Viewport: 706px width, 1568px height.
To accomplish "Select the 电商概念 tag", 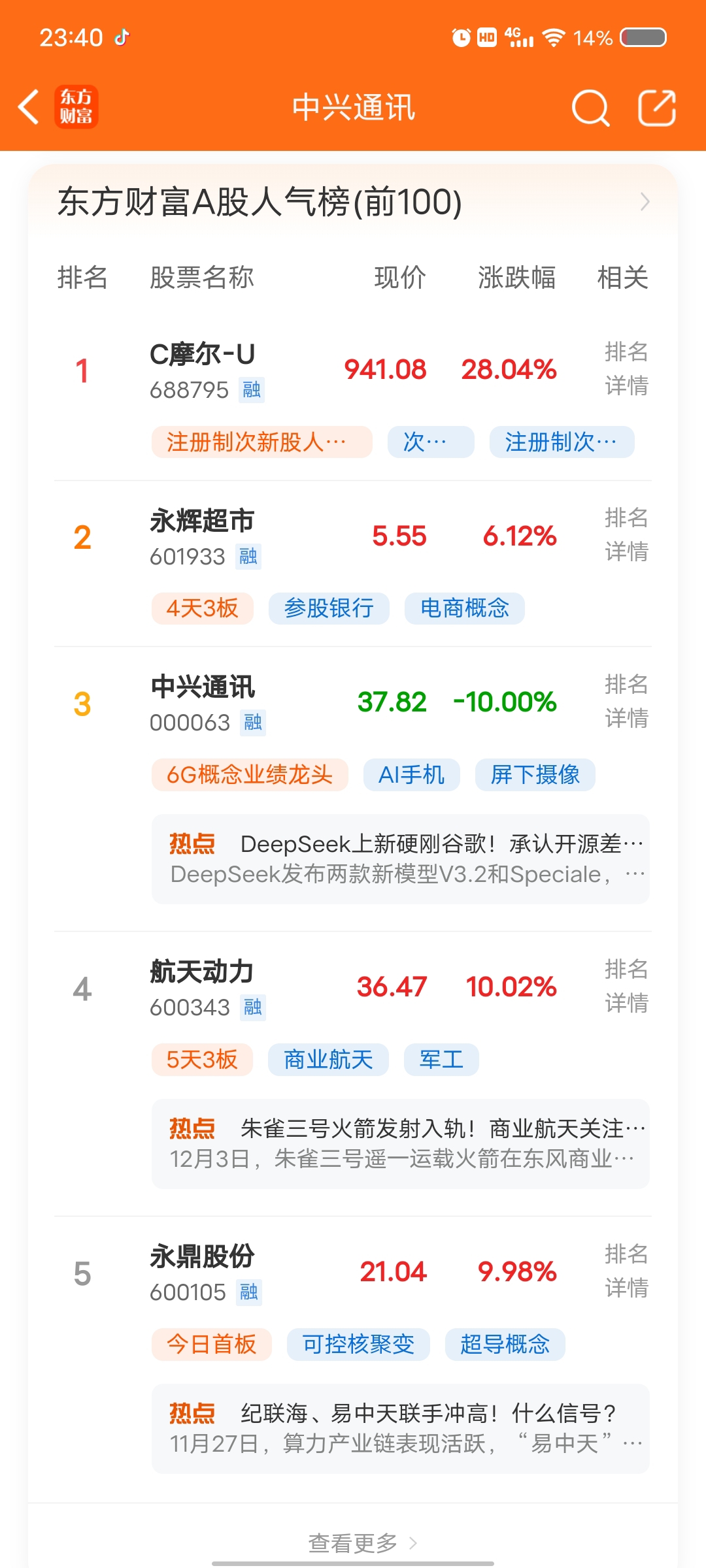I will pyautogui.click(x=465, y=608).
